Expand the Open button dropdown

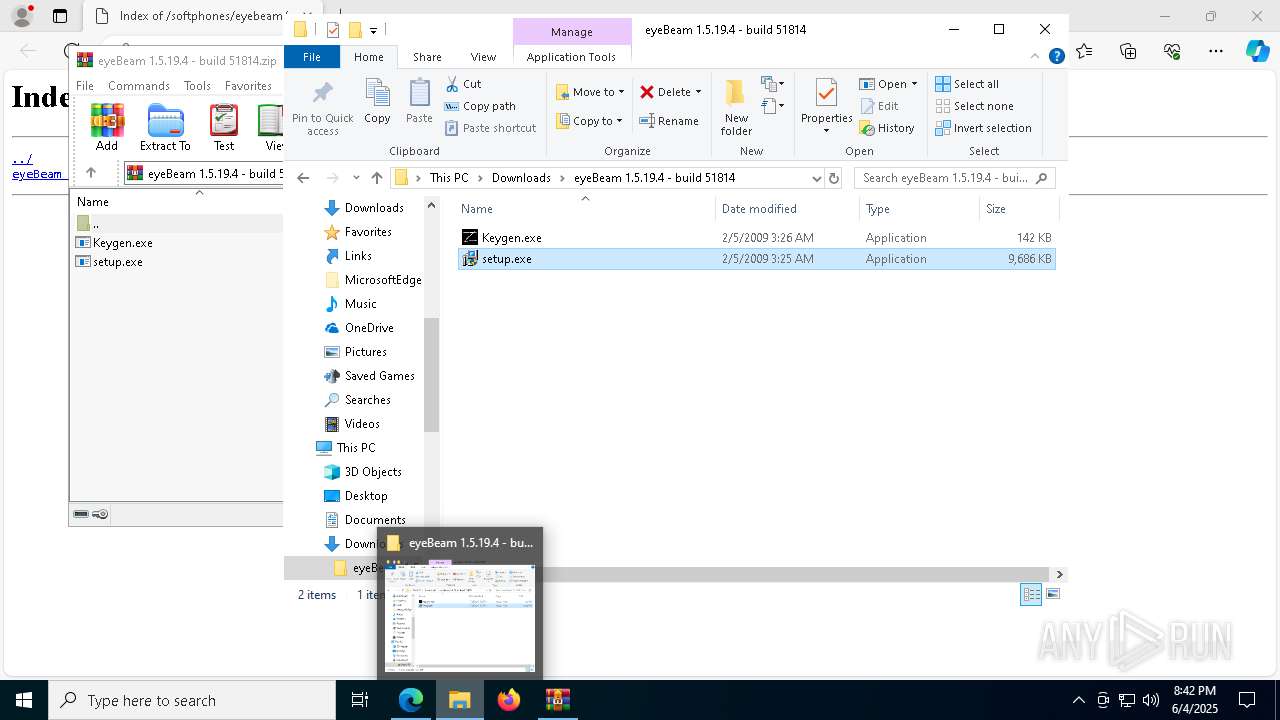pyautogui.click(x=914, y=84)
